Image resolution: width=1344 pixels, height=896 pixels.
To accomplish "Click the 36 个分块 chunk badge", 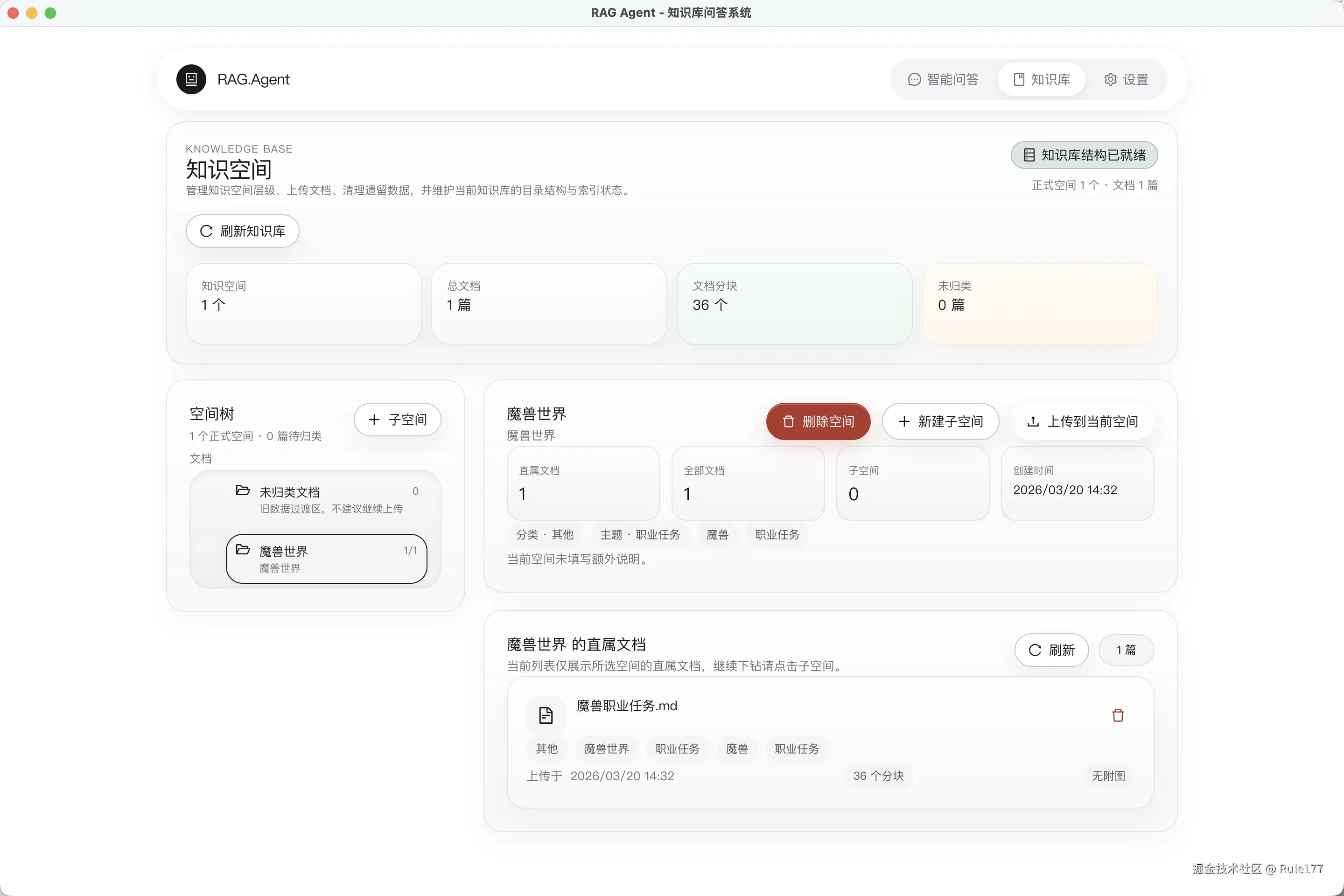I will click(x=878, y=776).
